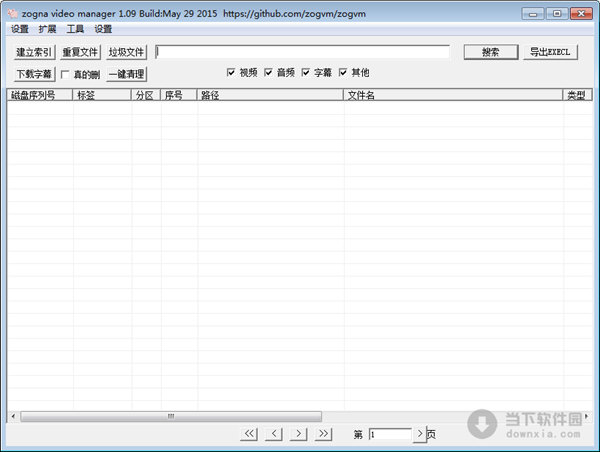This screenshot has width=600, height=452.
Task: Click the 重复文件 button
Action: point(80,52)
